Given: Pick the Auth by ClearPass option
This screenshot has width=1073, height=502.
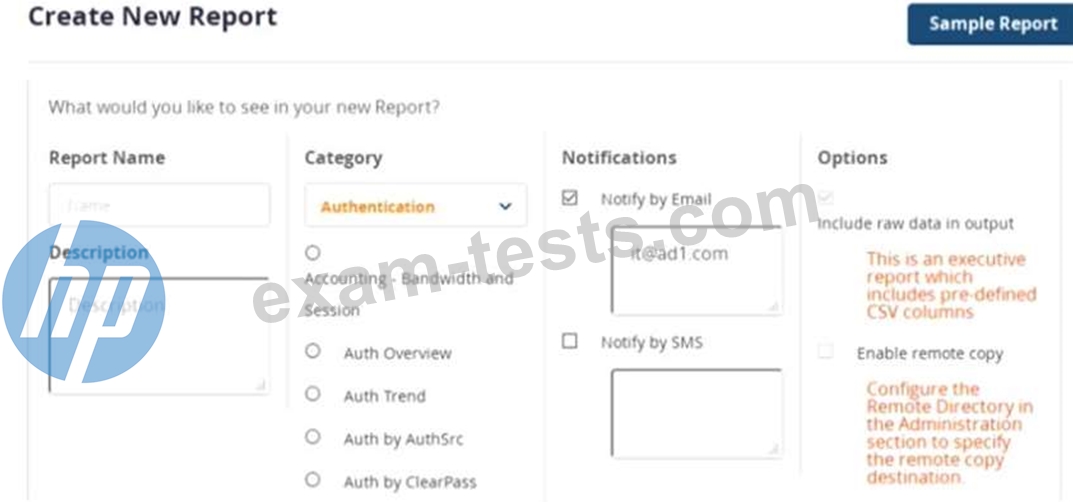Looking at the screenshot, I should coord(313,479).
